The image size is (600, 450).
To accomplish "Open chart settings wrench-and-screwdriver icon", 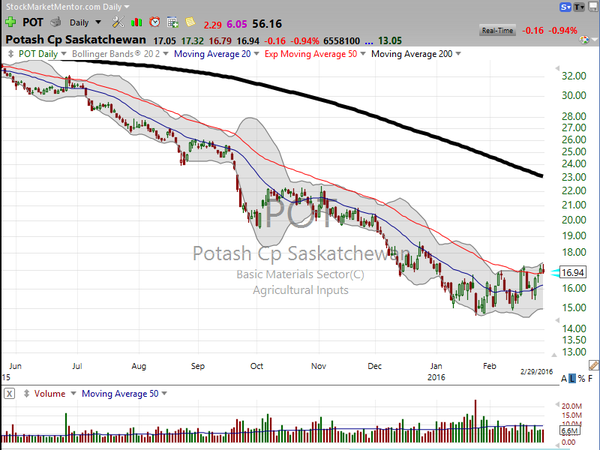I will point(118,22).
